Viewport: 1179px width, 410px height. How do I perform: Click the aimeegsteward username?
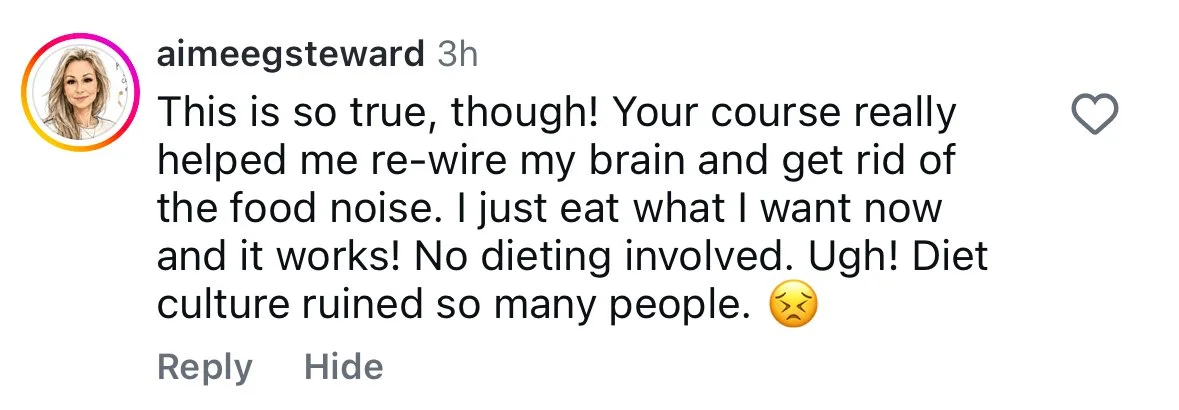coord(291,55)
